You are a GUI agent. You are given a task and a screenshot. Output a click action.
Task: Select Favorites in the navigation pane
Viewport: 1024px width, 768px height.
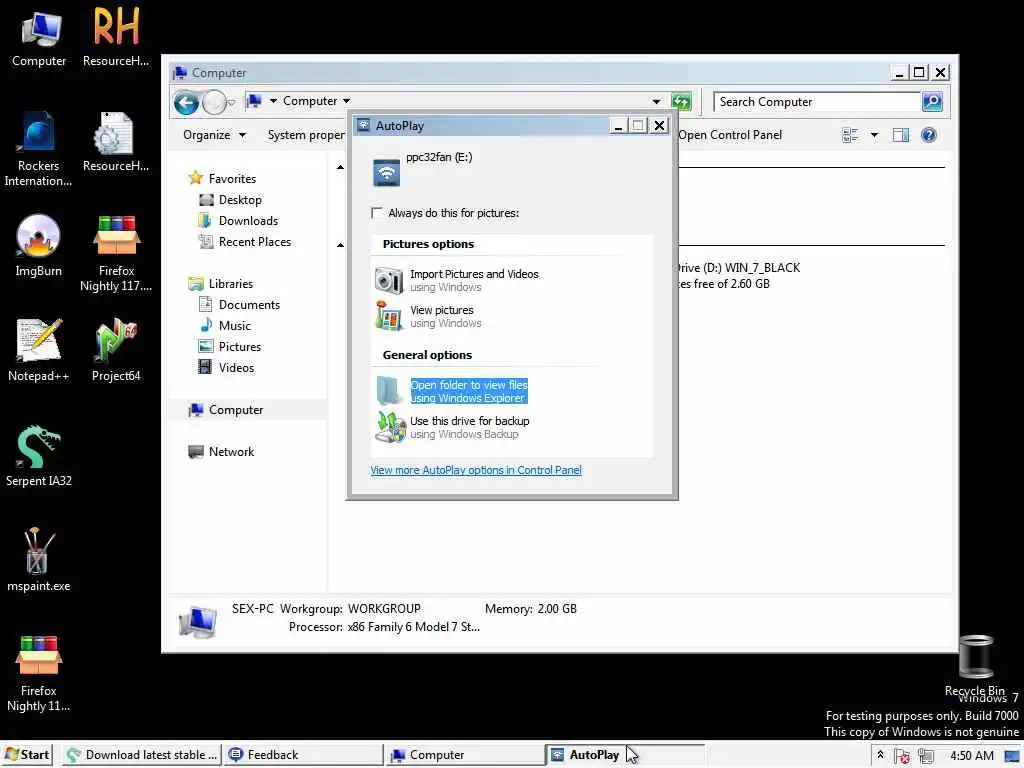(222, 178)
